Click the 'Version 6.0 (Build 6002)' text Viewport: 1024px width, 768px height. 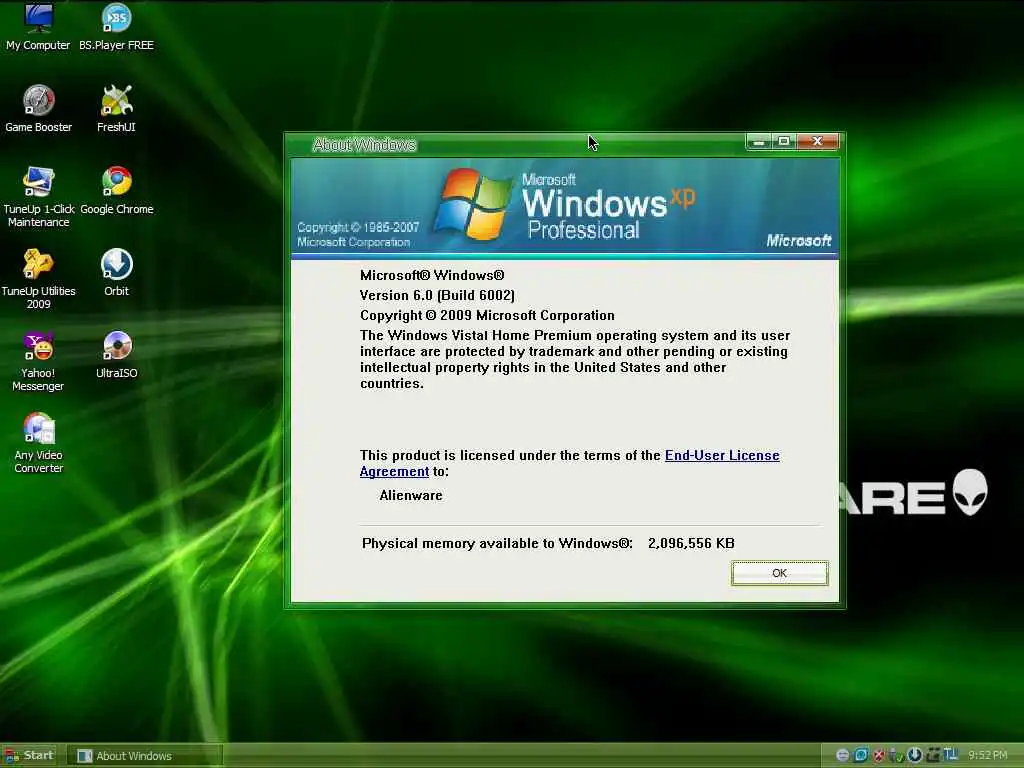438,295
